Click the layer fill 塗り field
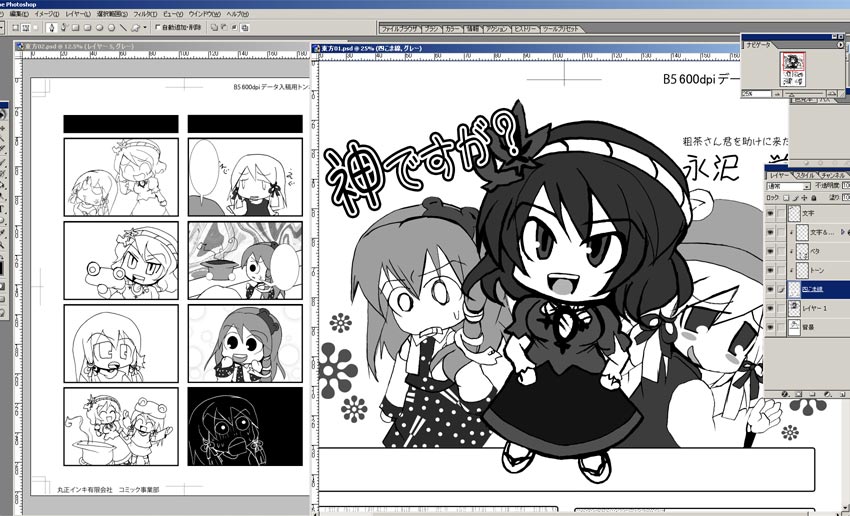850x516 pixels. tap(846, 197)
